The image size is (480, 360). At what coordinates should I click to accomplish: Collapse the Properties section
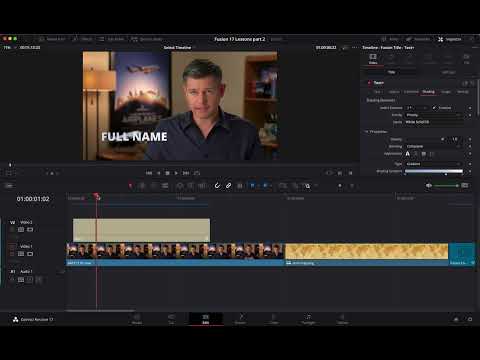point(376,132)
